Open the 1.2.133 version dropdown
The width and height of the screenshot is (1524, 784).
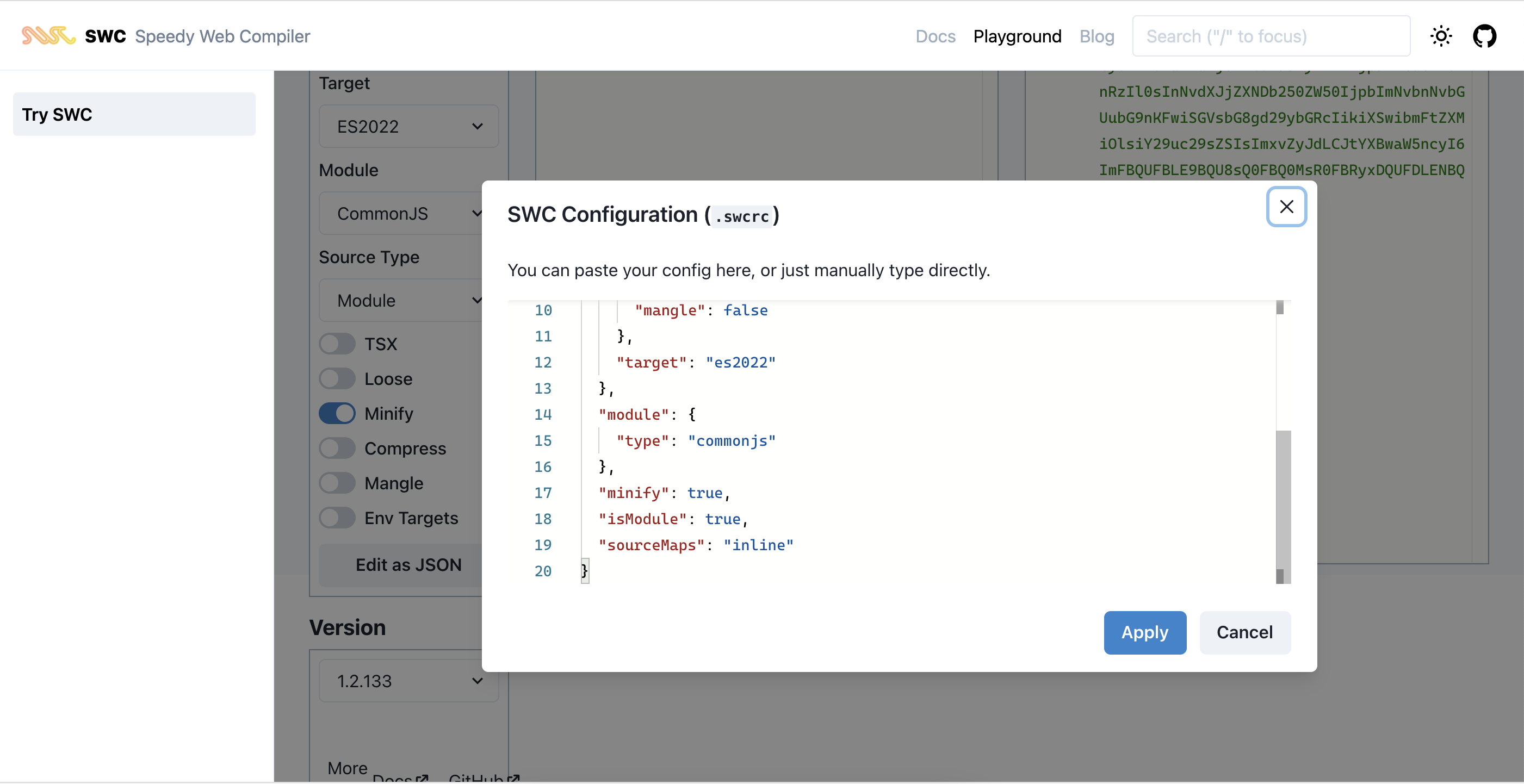point(409,681)
